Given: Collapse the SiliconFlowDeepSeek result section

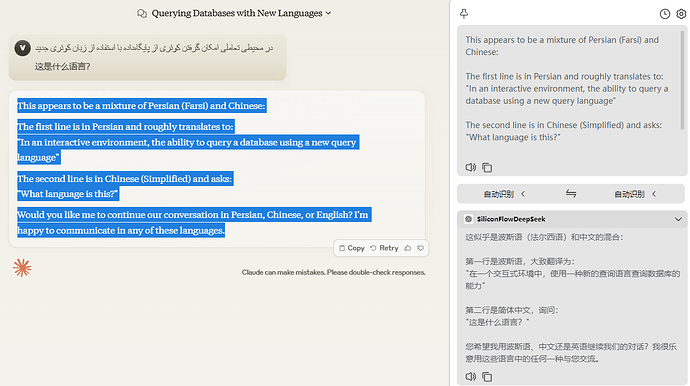Looking at the screenshot, I should point(678,219).
